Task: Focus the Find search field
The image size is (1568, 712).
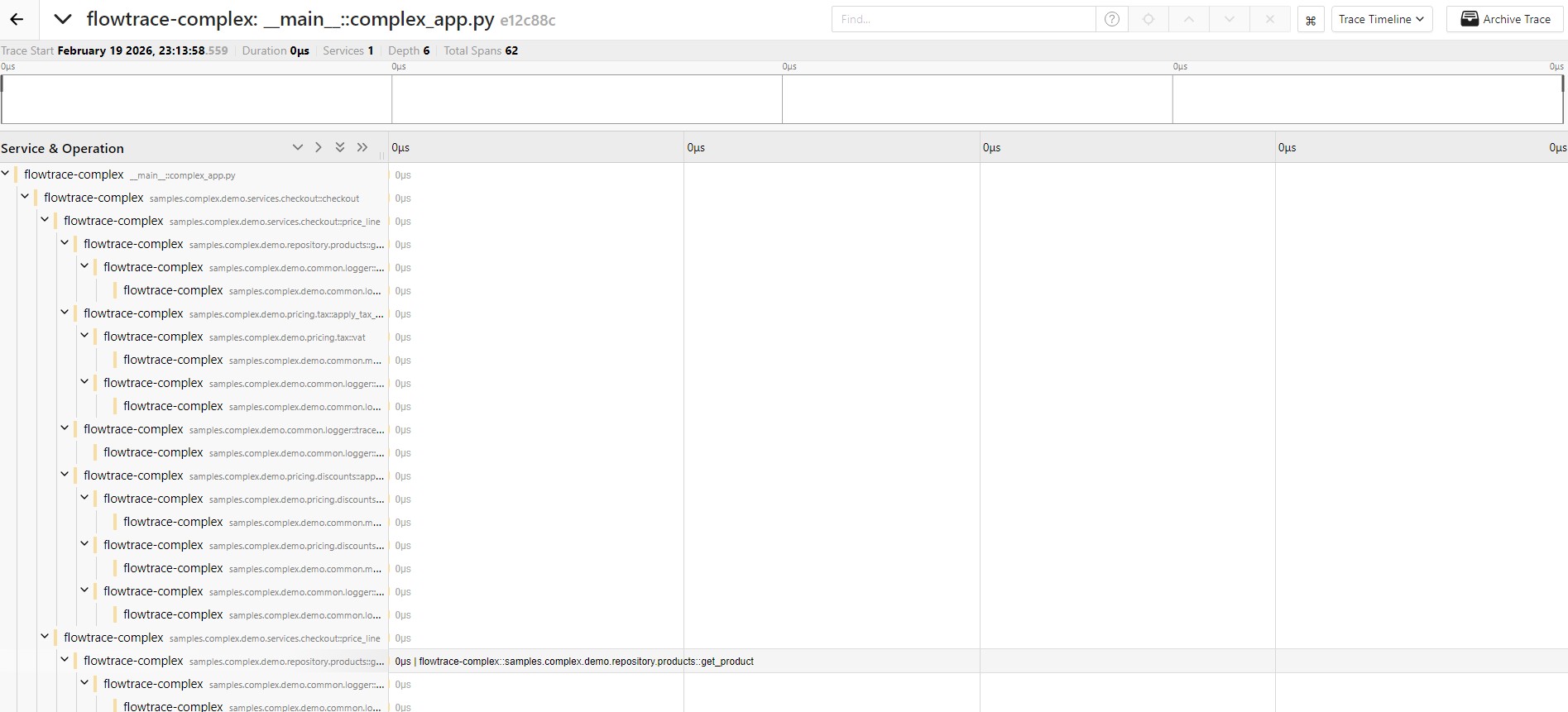Action: coord(963,19)
